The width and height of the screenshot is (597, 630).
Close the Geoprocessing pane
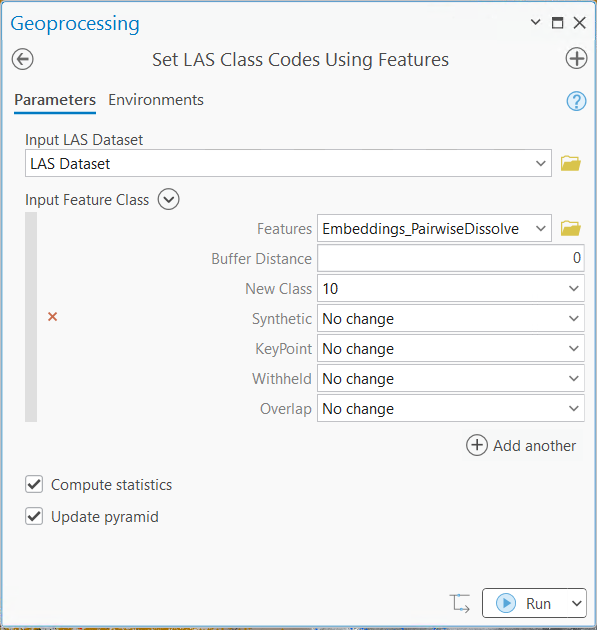tap(579, 22)
